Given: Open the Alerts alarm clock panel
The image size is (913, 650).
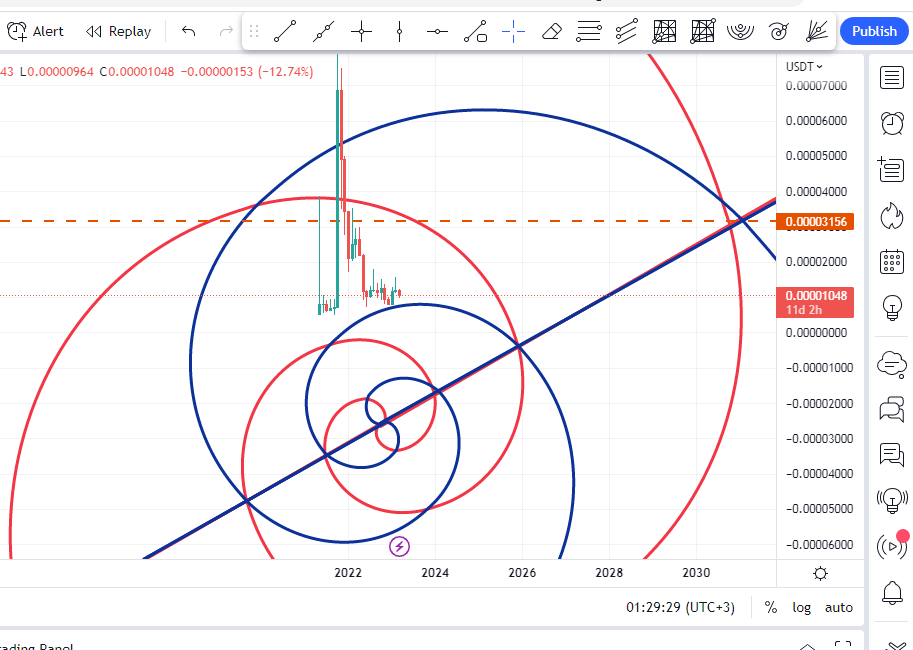Looking at the screenshot, I should click(891, 123).
